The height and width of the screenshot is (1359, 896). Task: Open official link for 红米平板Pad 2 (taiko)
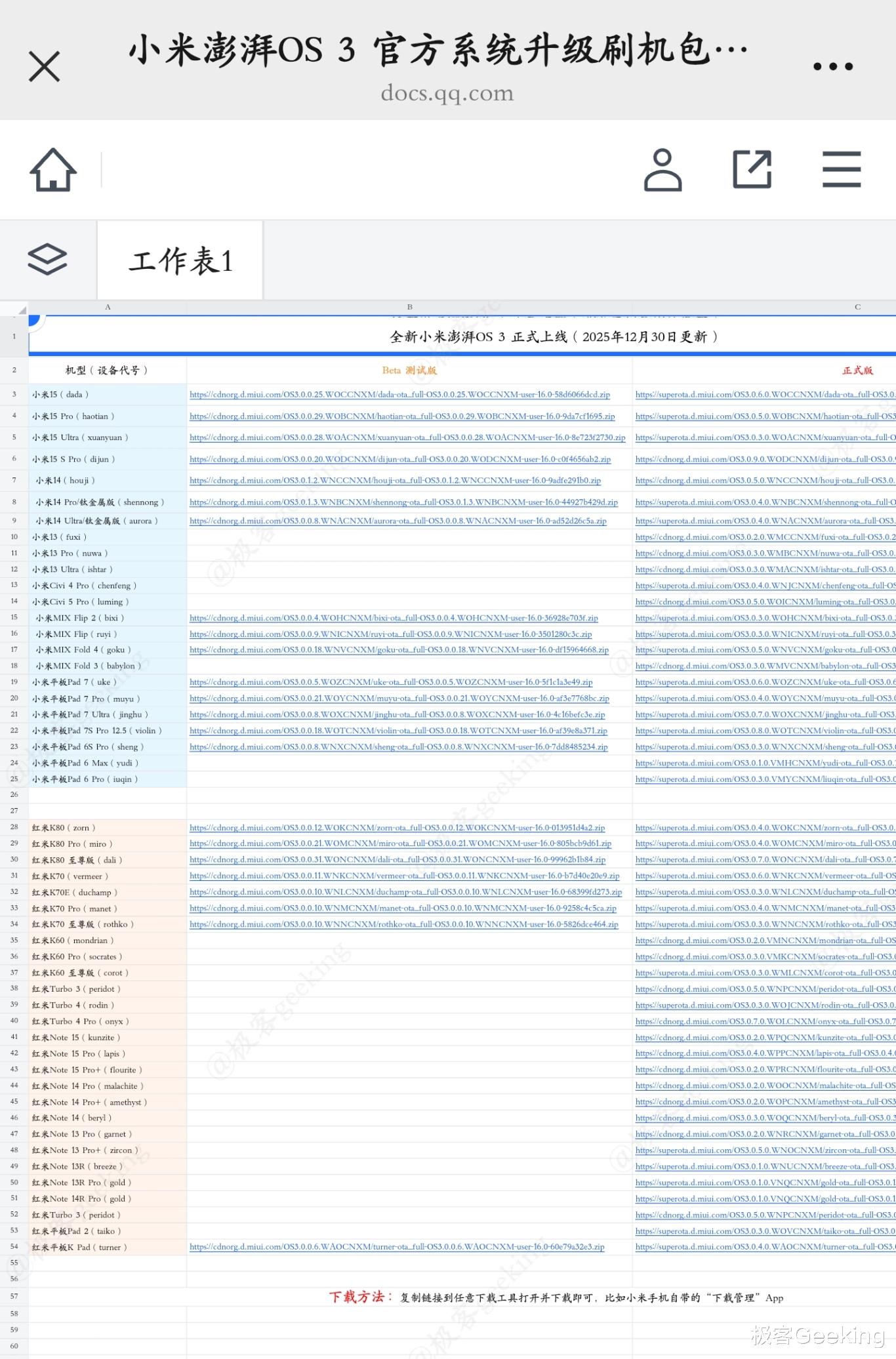pyautogui.click(x=765, y=1231)
